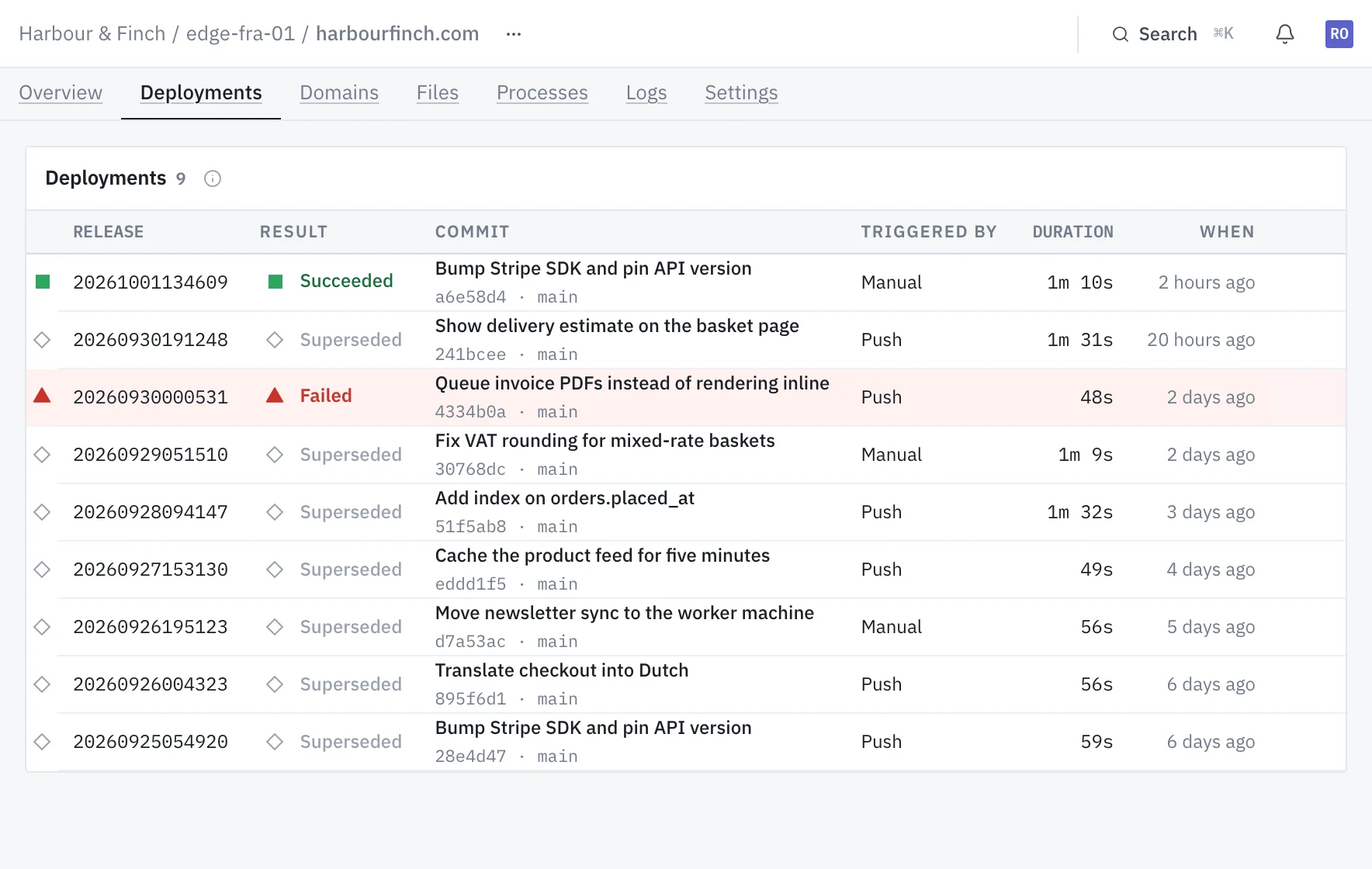View the Logs tab
Image resolution: width=1372 pixels, height=869 pixels.
(646, 92)
